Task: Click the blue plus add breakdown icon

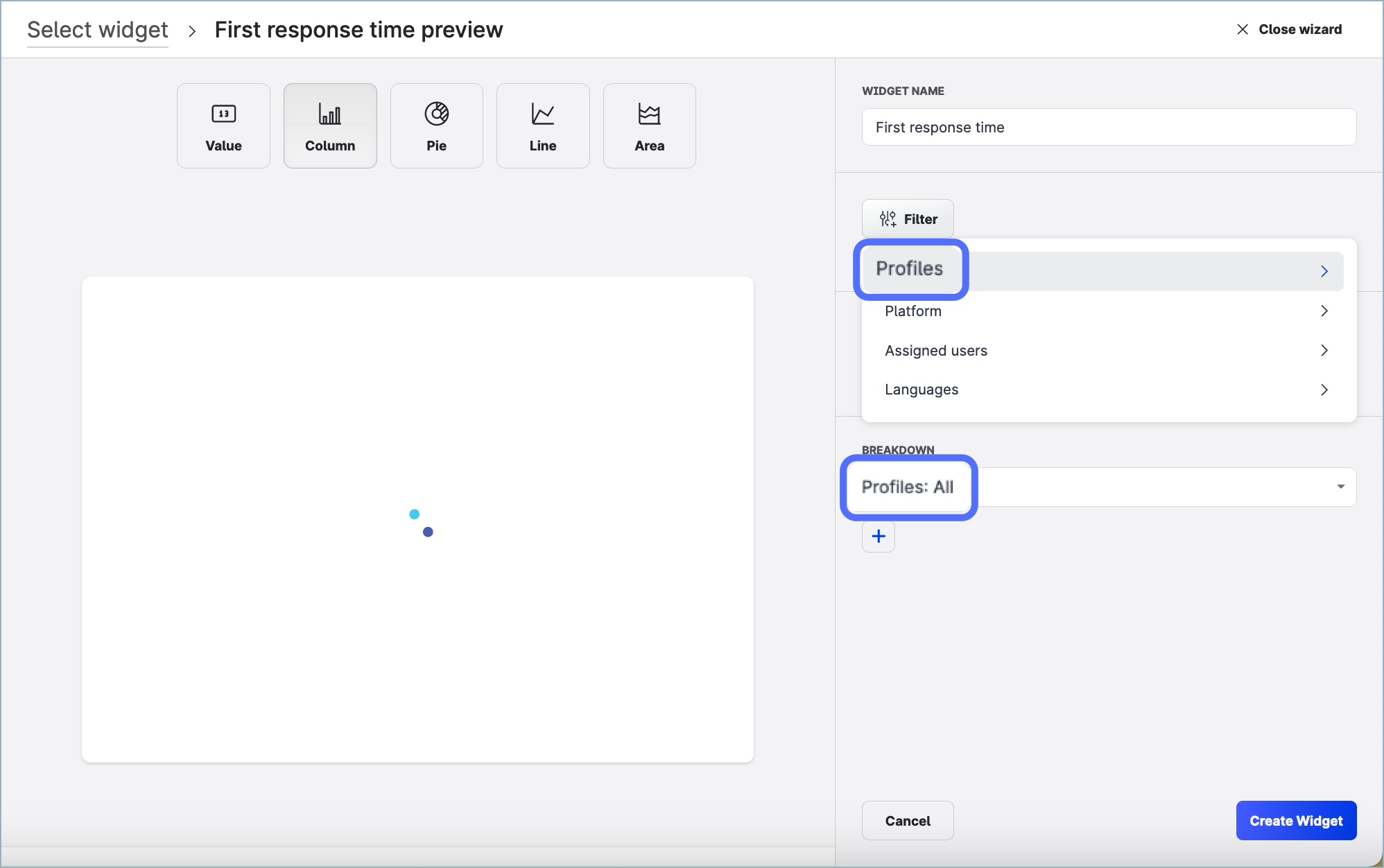Action: [879, 537]
